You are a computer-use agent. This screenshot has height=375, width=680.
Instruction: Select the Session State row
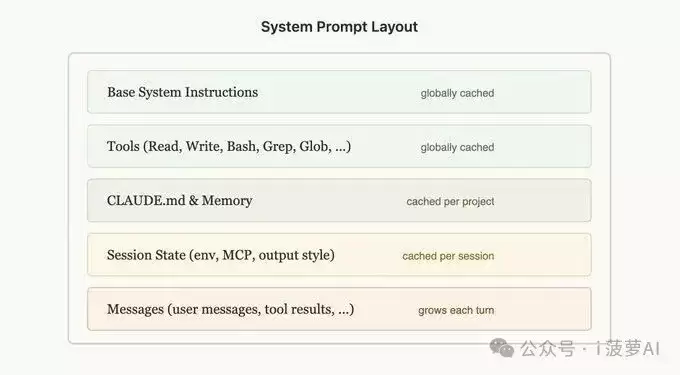tap(339, 255)
